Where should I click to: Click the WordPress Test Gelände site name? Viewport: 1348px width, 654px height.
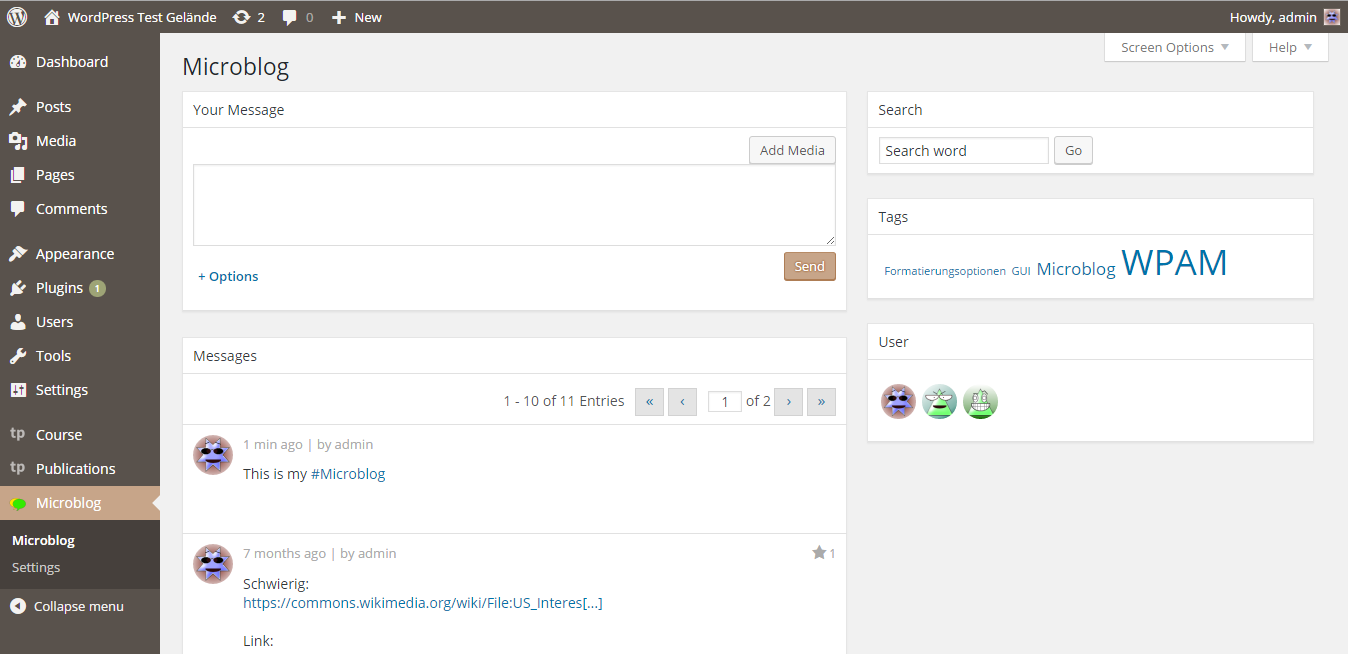pos(142,17)
